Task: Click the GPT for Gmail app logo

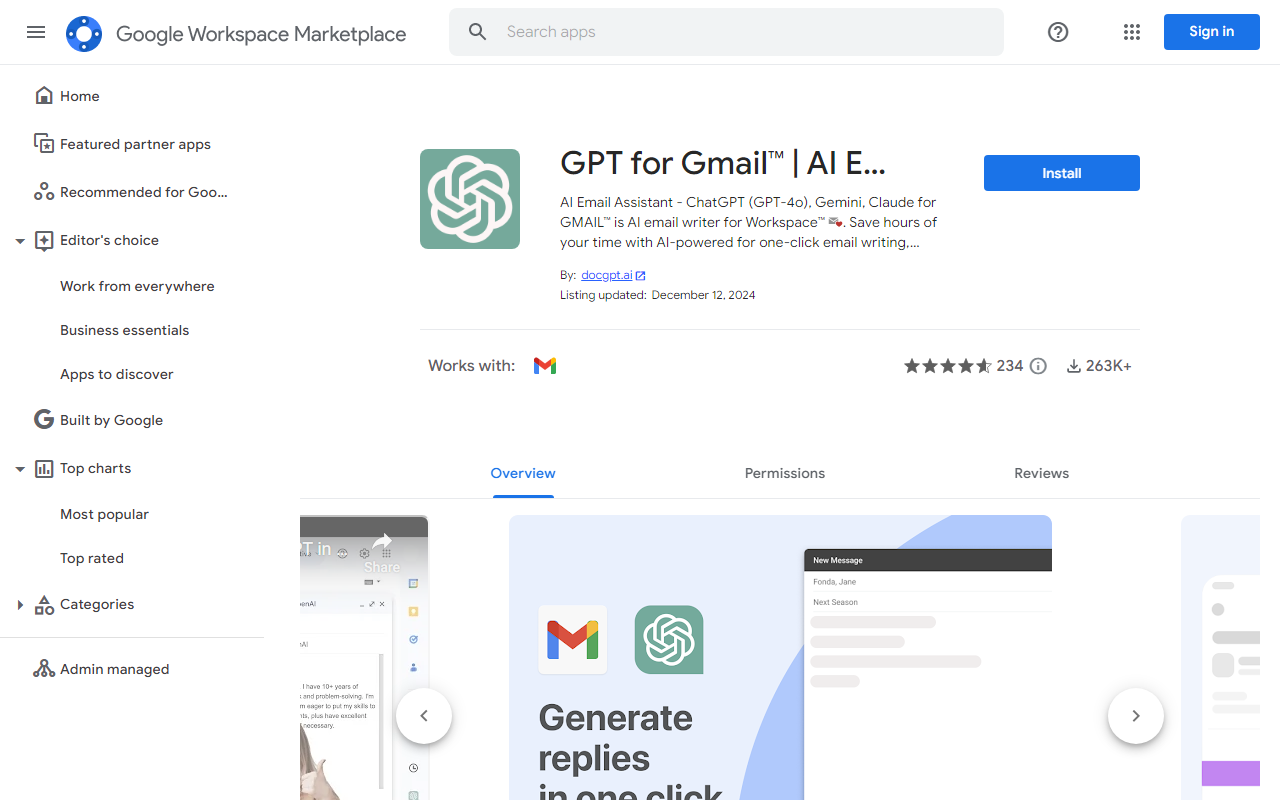Action: click(x=470, y=199)
